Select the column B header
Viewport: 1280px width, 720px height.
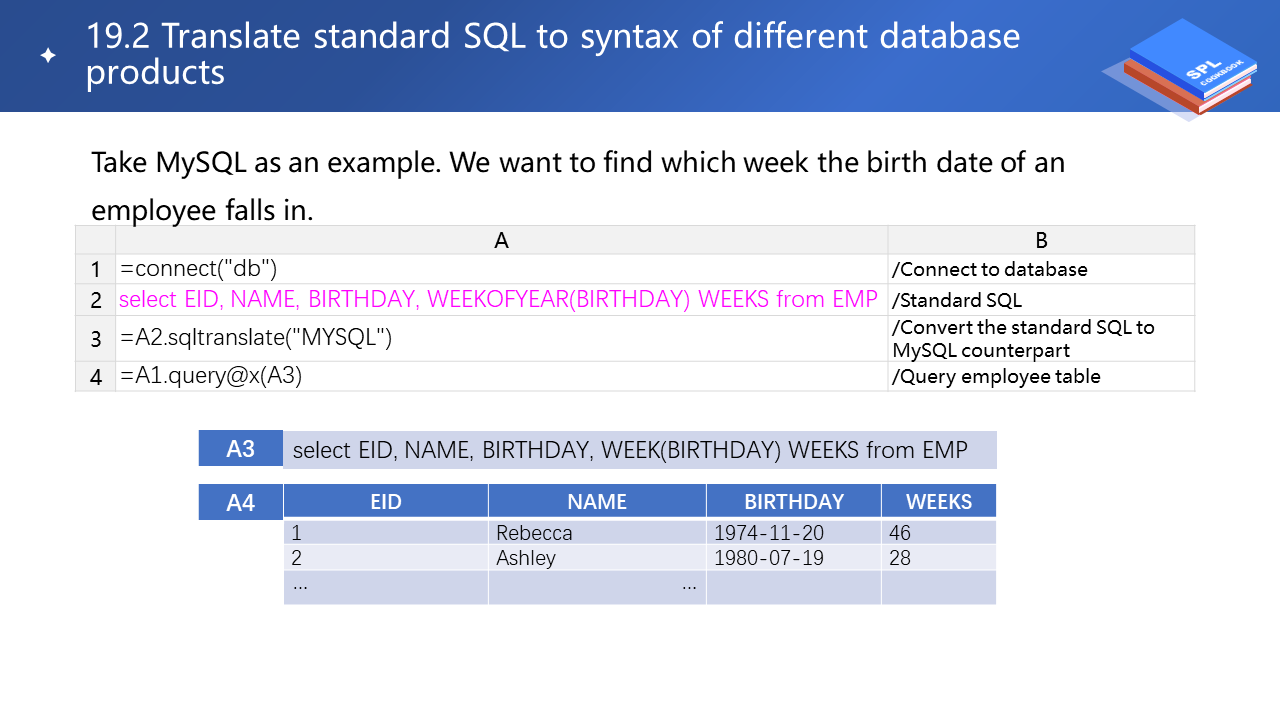click(1041, 240)
